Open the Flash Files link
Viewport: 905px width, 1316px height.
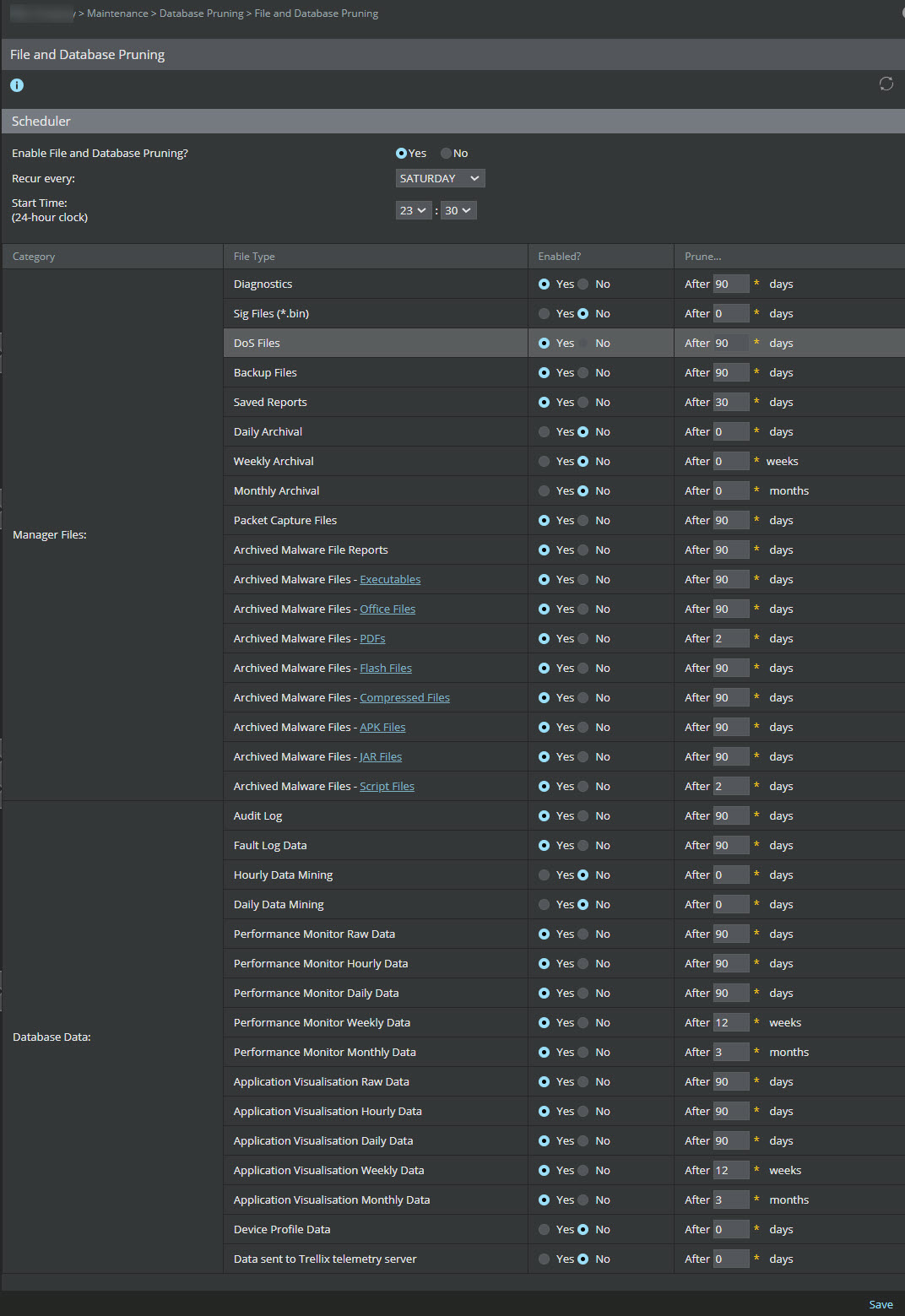pyautogui.click(x=386, y=668)
